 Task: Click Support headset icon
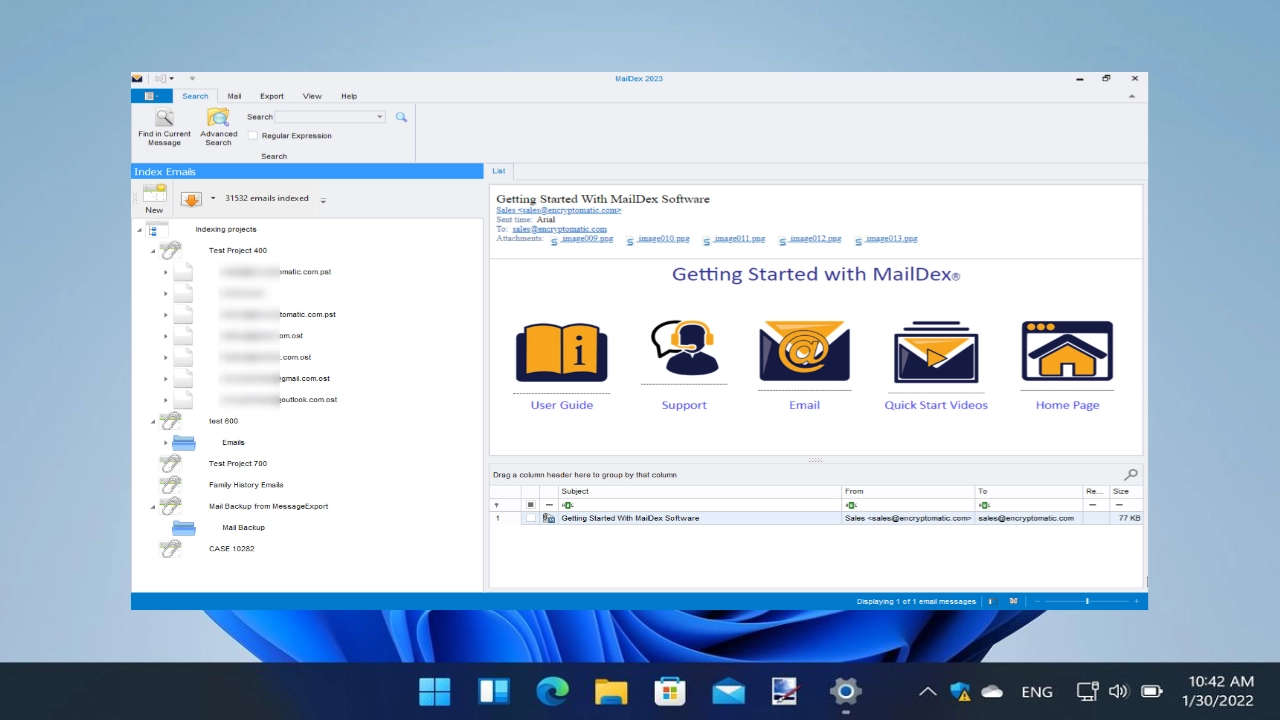pyautogui.click(x=684, y=349)
